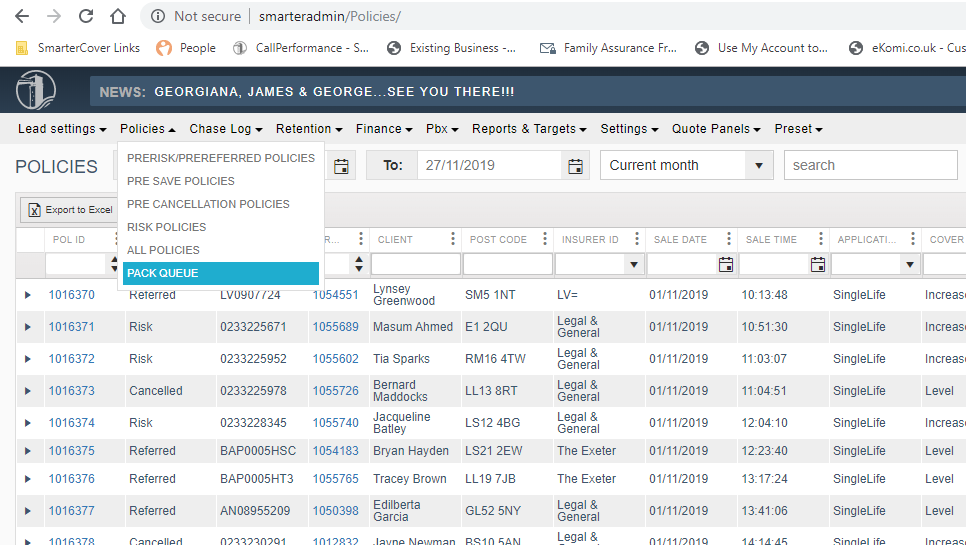Image resolution: width=966 pixels, height=545 pixels.
Task: Expand row for policy 1016370
Action: [28, 295]
